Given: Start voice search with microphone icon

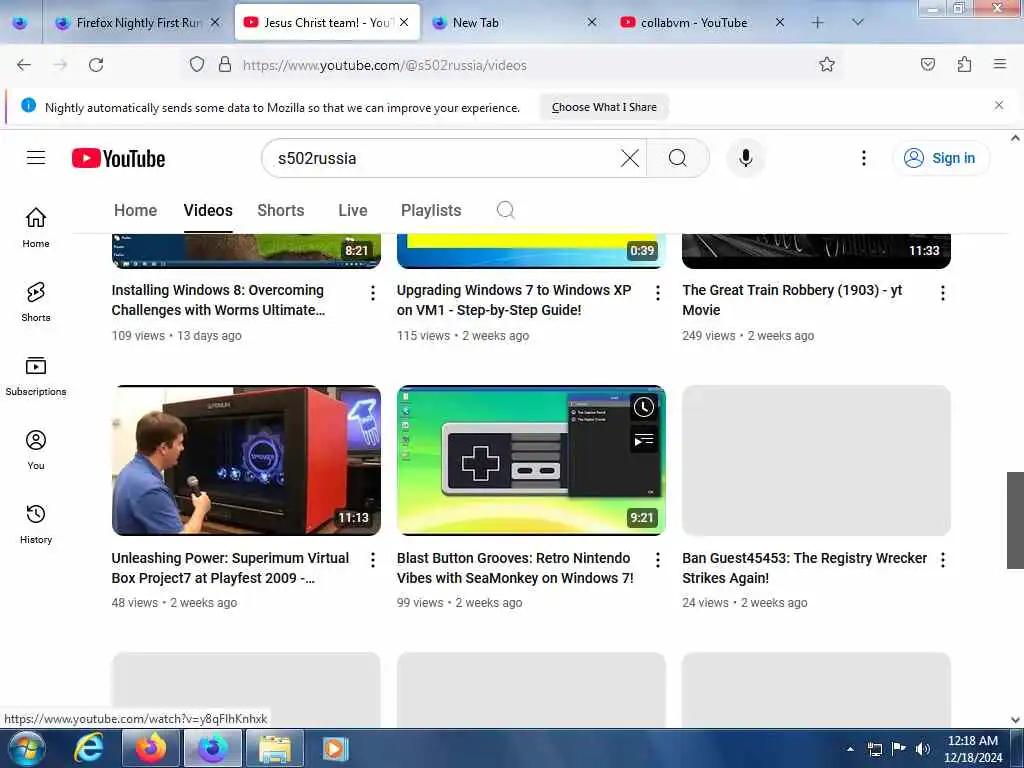Looking at the screenshot, I should pyautogui.click(x=745, y=158).
